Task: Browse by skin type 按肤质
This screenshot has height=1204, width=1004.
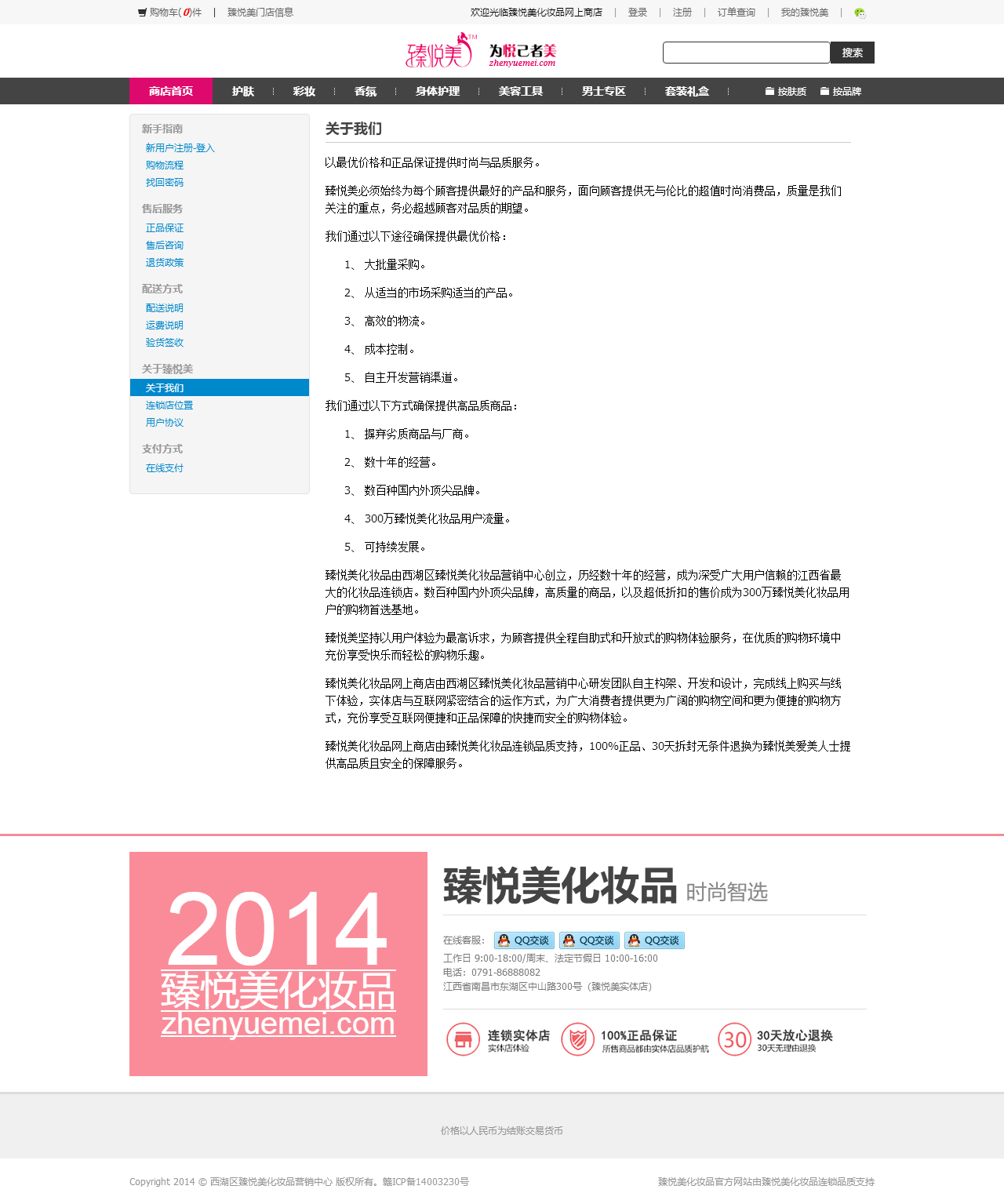Action: (786, 92)
